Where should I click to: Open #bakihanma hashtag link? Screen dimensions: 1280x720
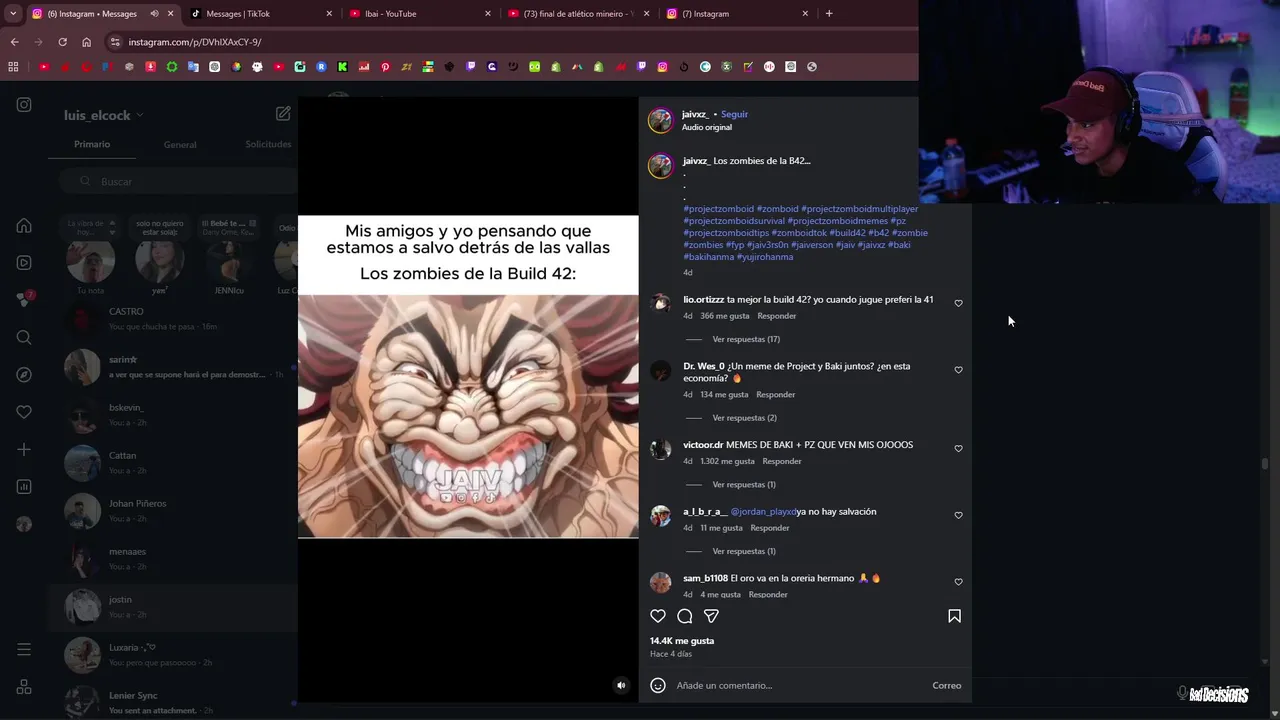pos(709,257)
